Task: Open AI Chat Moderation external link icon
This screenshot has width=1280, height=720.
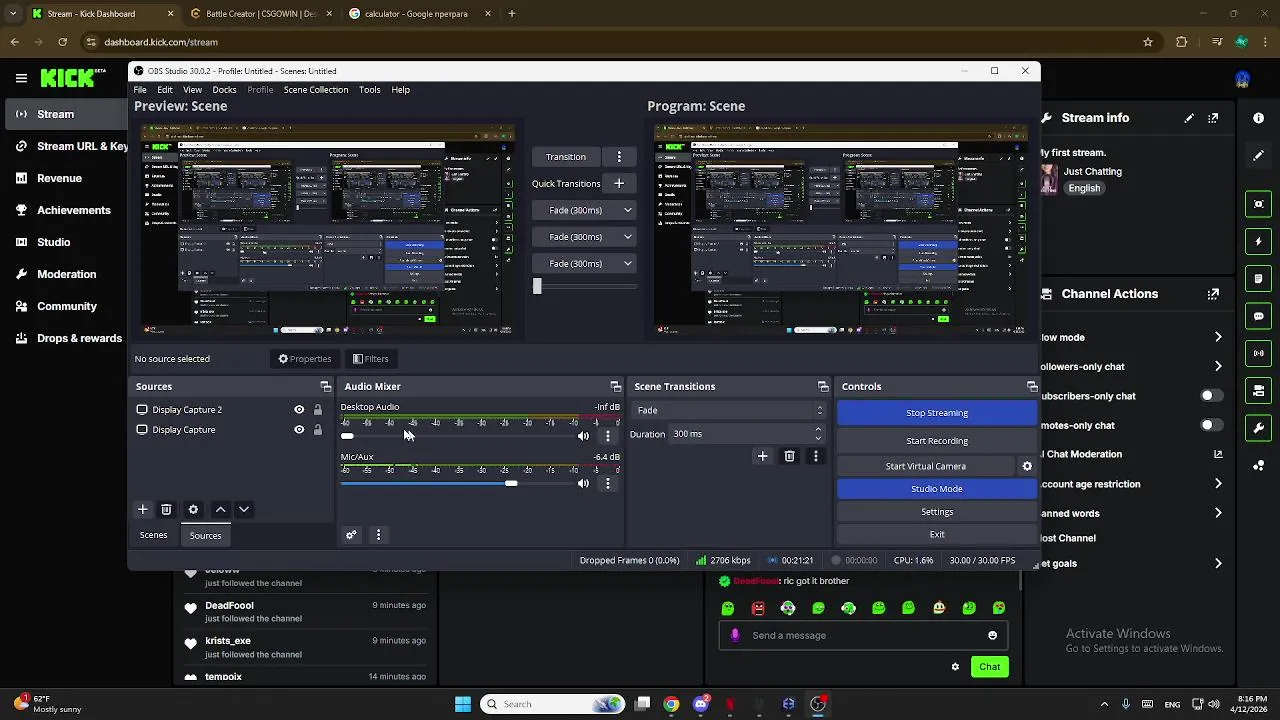Action: click(1218, 454)
